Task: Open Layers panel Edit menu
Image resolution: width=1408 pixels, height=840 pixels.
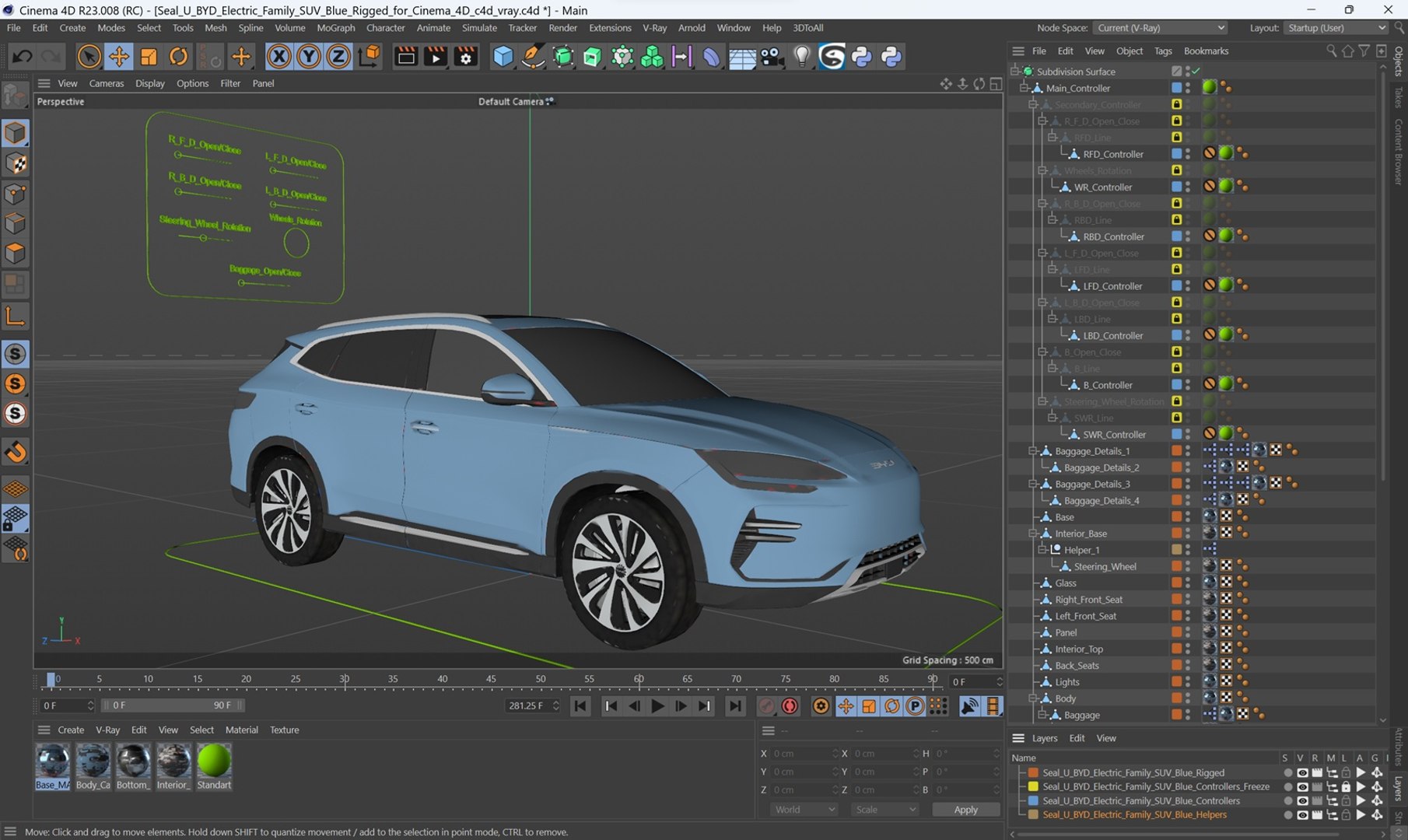Action: (1077, 738)
